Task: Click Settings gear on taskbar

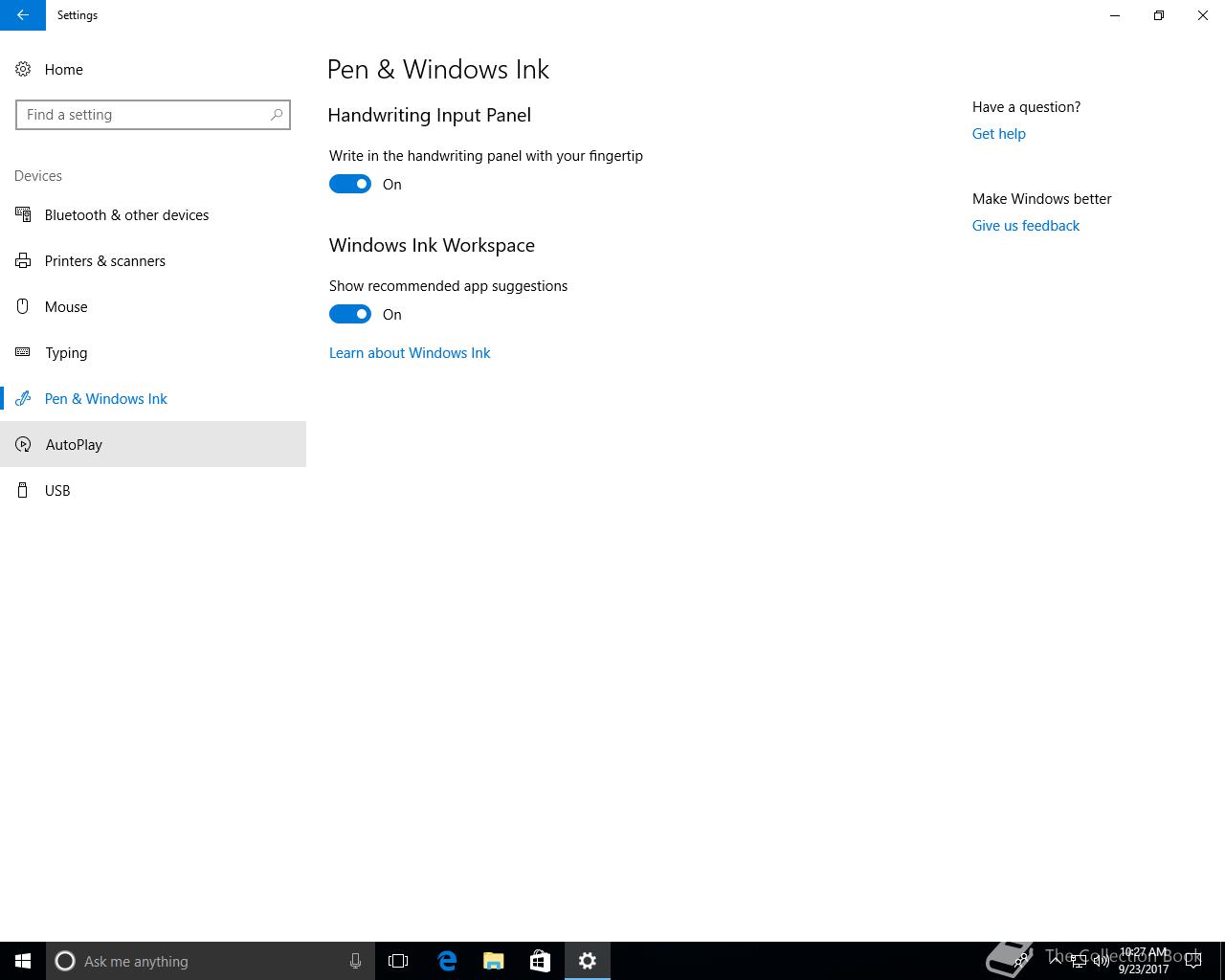Action: [588, 961]
